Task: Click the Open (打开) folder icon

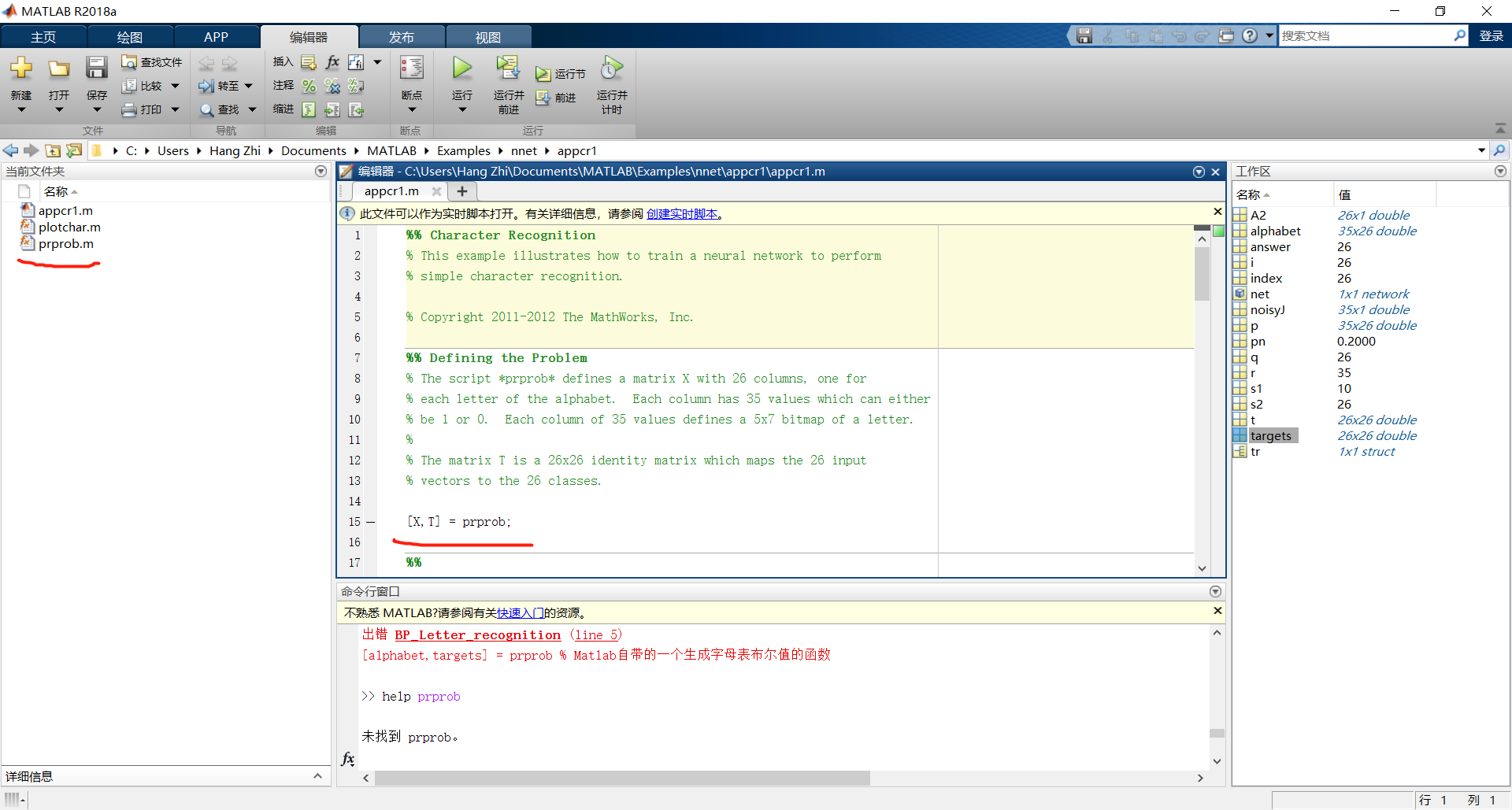Action: (x=58, y=68)
